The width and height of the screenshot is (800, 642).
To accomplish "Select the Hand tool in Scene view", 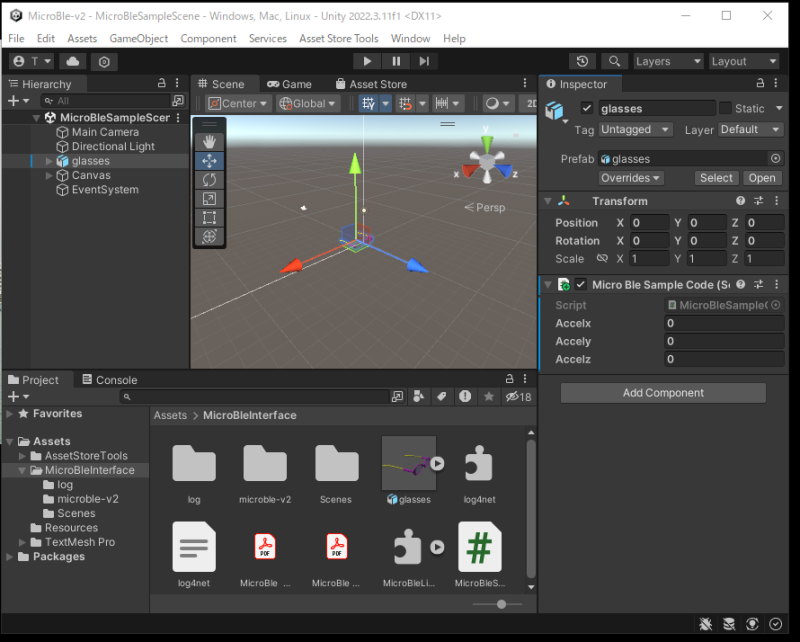I will (209, 141).
